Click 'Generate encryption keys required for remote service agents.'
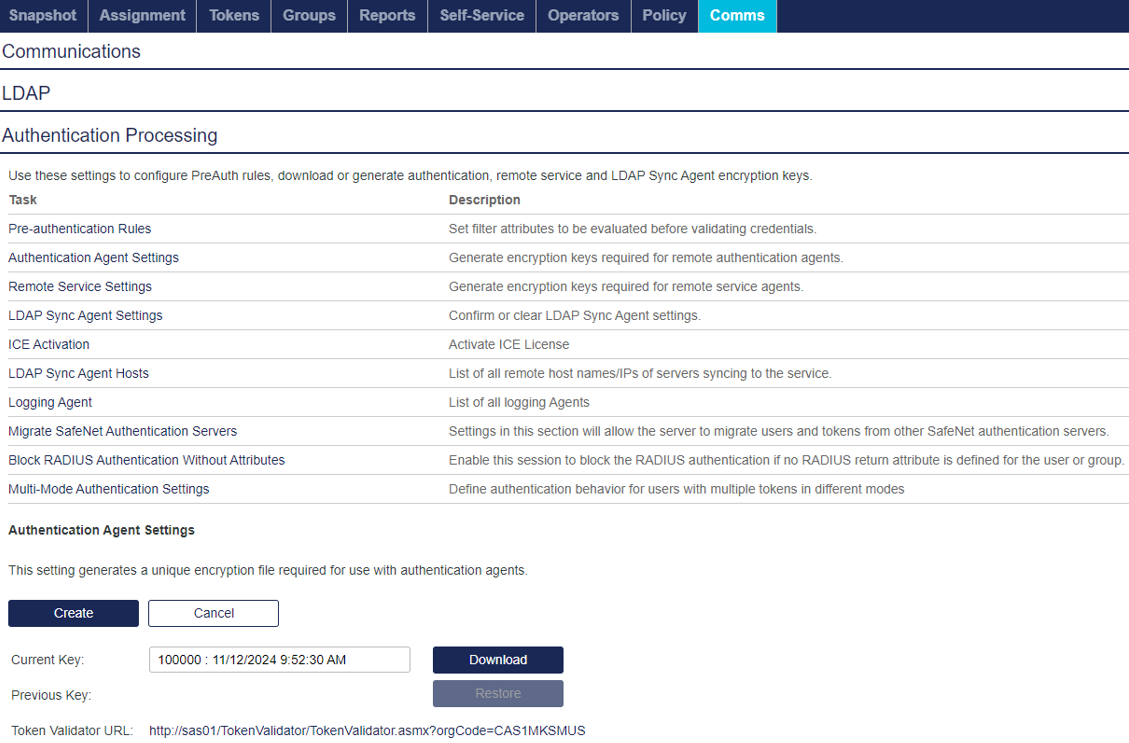 tap(626, 287)
